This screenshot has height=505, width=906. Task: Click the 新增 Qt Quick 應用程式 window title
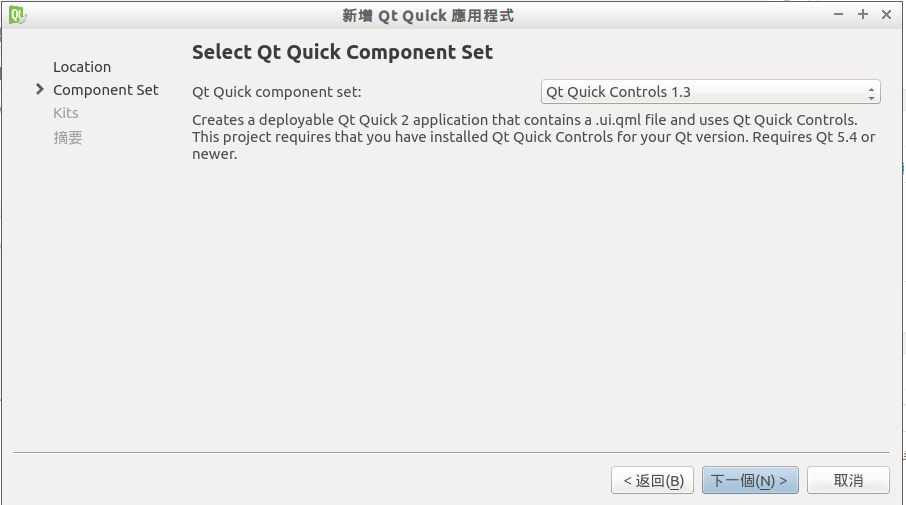pyautogui.click(x=428, y=16)
